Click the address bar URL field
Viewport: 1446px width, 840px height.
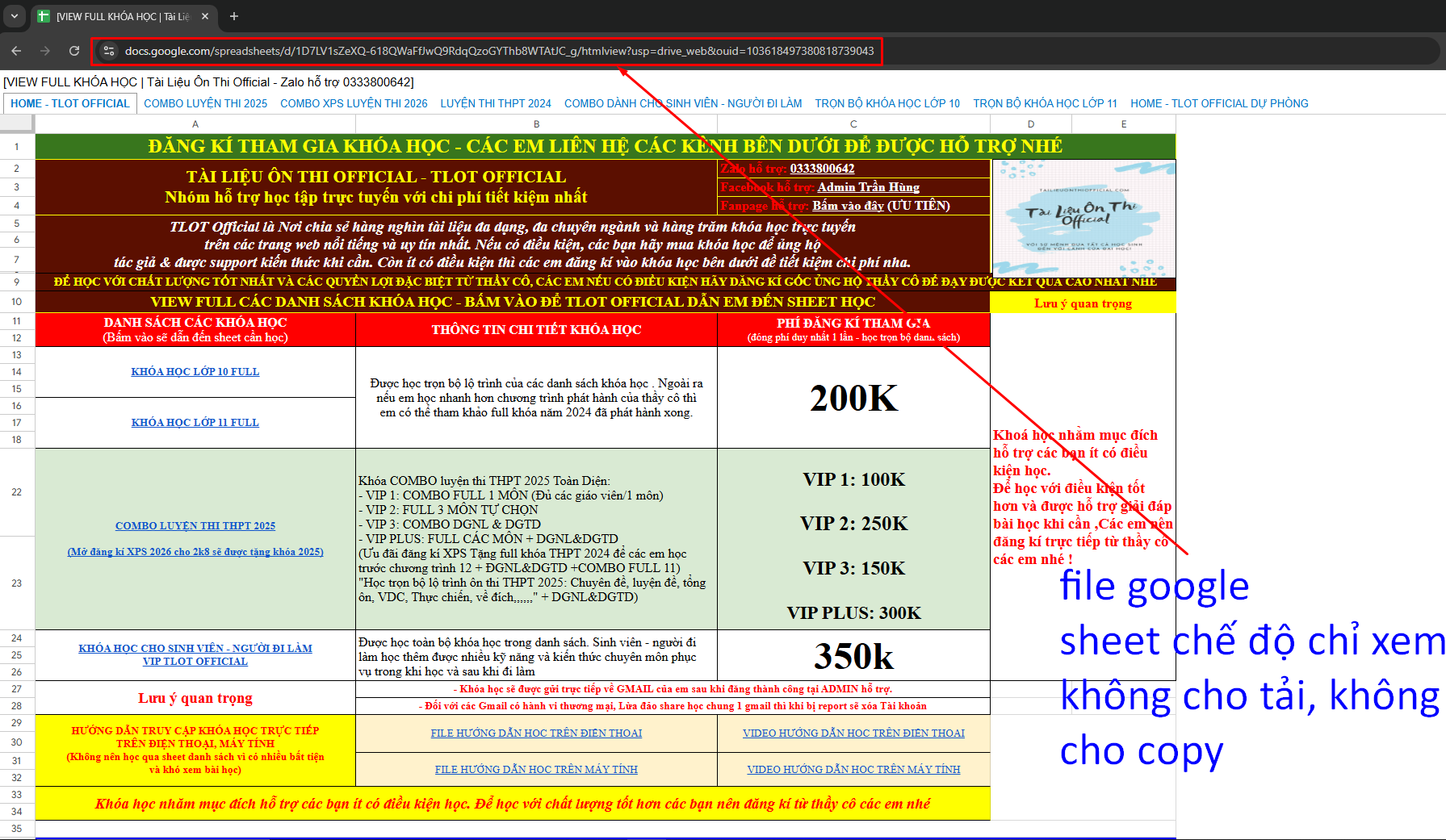tap(499, 51)
